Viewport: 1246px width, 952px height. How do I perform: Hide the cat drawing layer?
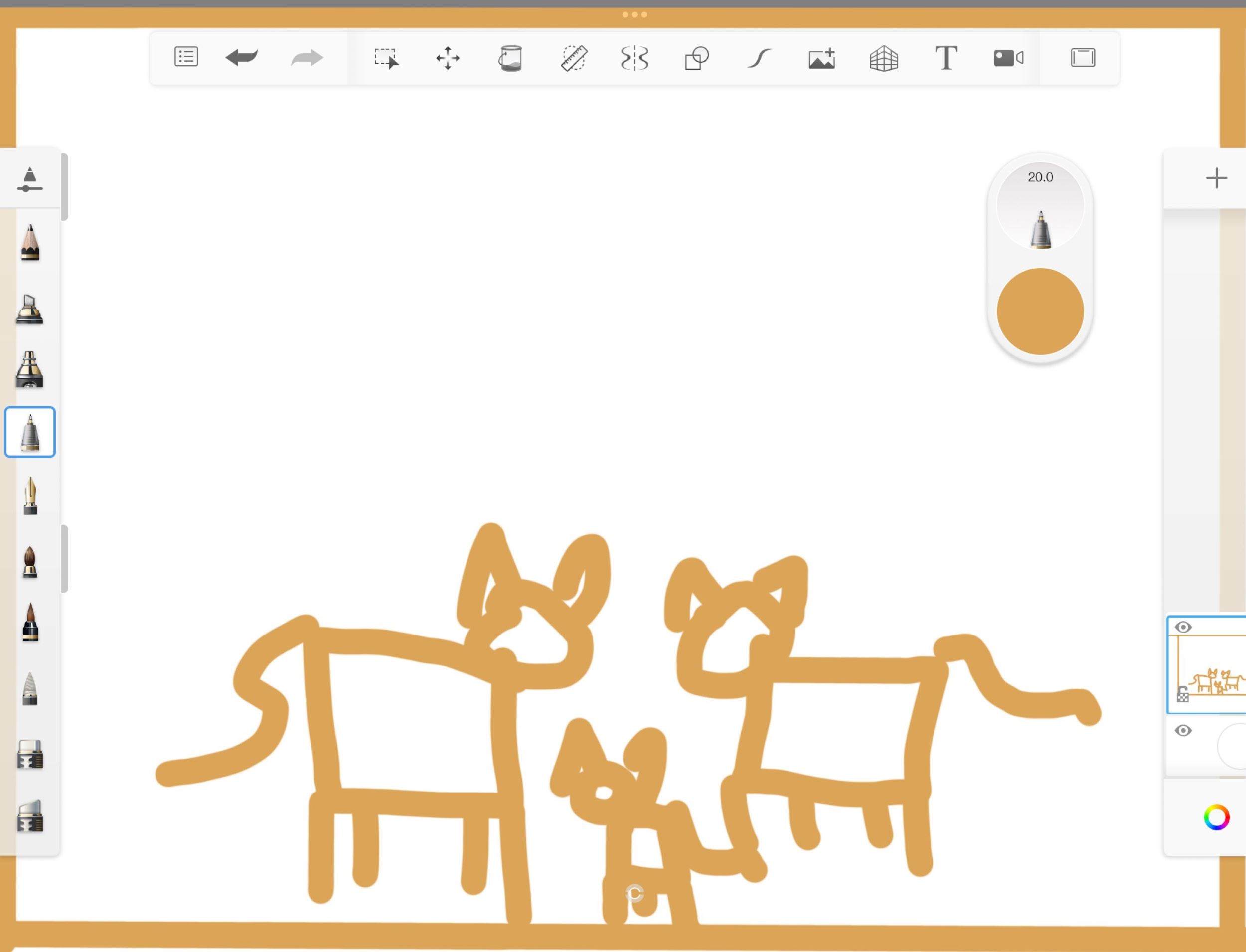[x=1183, y=628]
